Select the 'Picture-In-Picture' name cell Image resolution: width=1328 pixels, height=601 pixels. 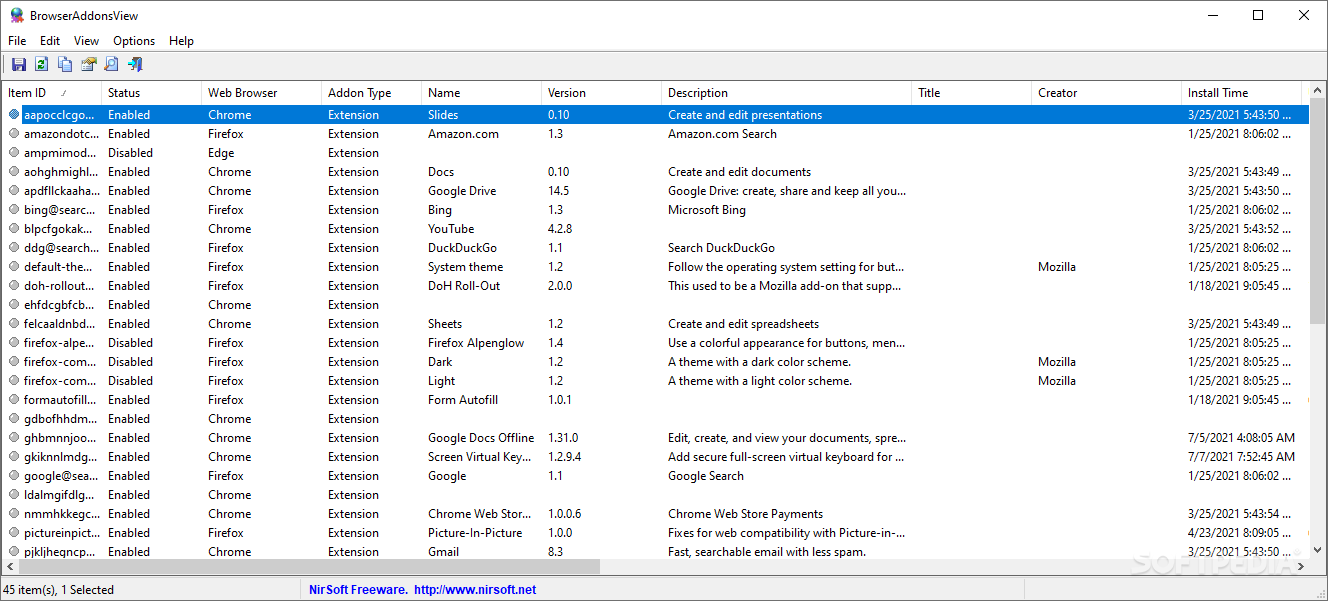click(x=475, y=533)
